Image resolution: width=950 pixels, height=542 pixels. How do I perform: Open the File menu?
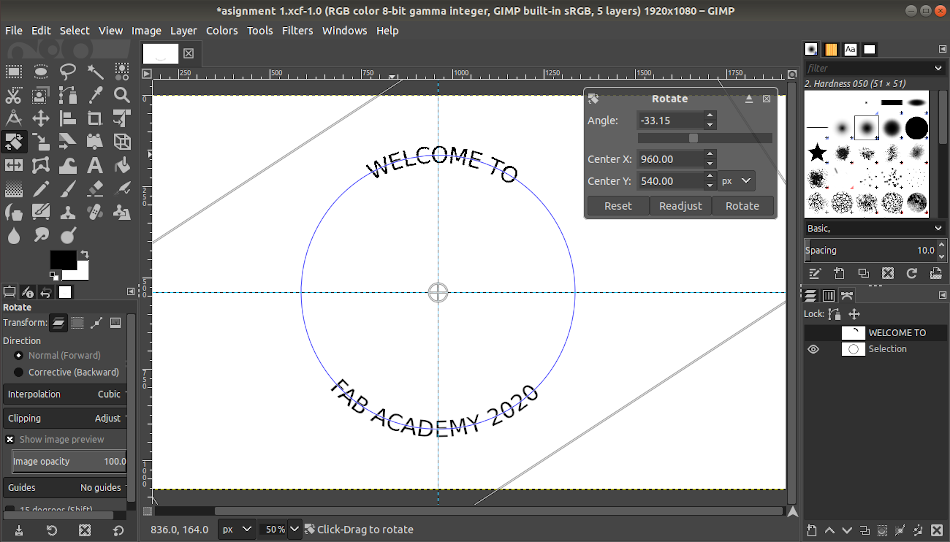[13, 30]
